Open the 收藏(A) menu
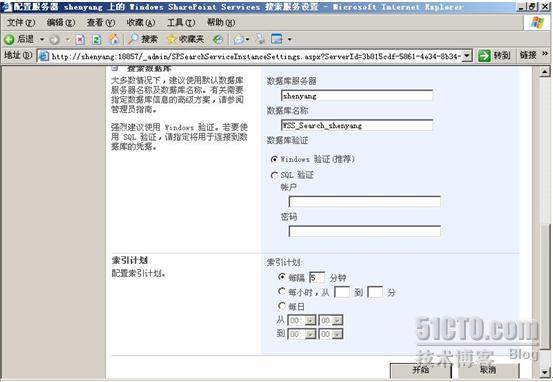The width and height of the screenshot is (553, 382). (x=141, y=23)
